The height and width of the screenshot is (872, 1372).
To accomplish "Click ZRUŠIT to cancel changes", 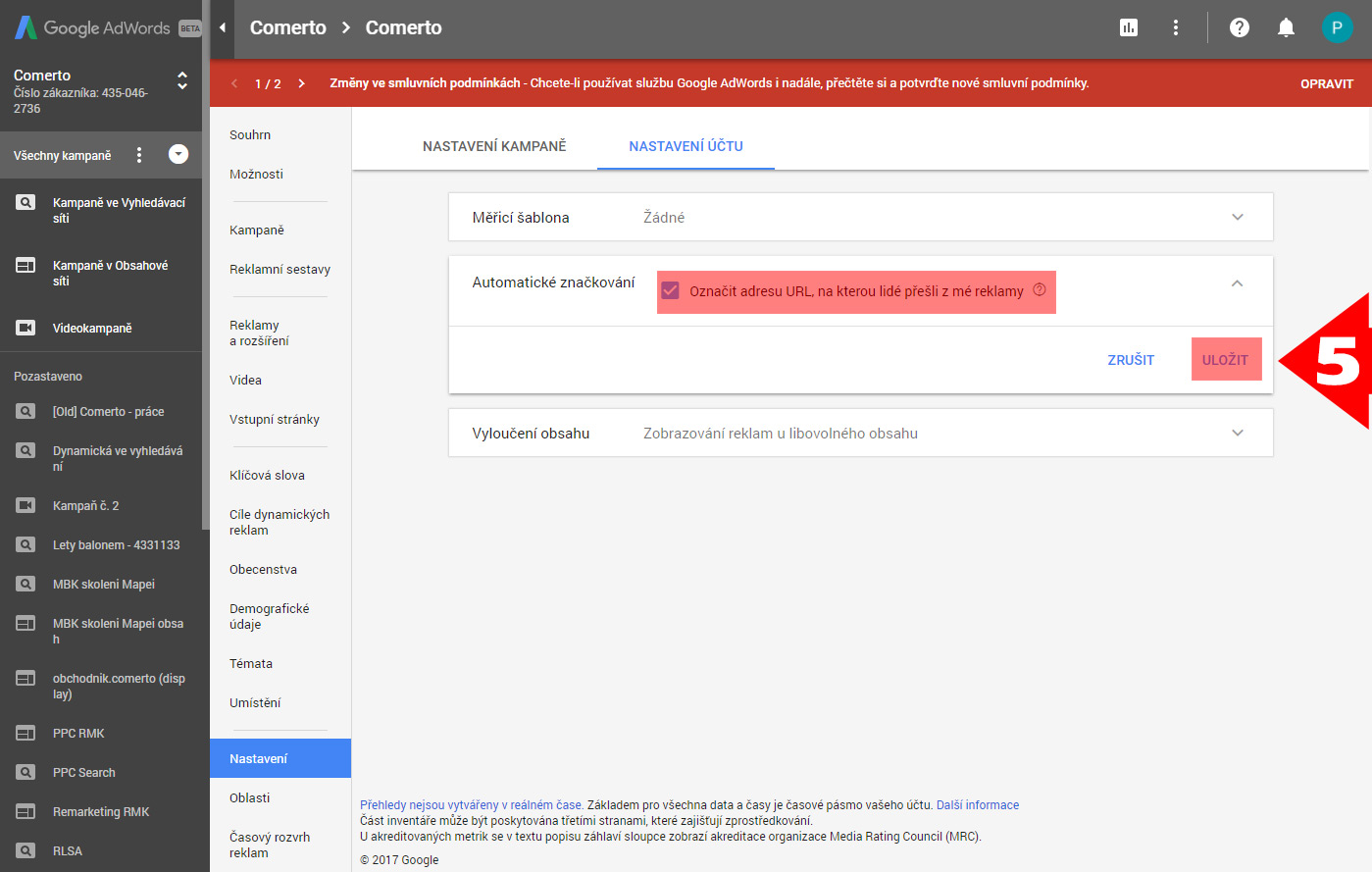I will point(1131,360).
